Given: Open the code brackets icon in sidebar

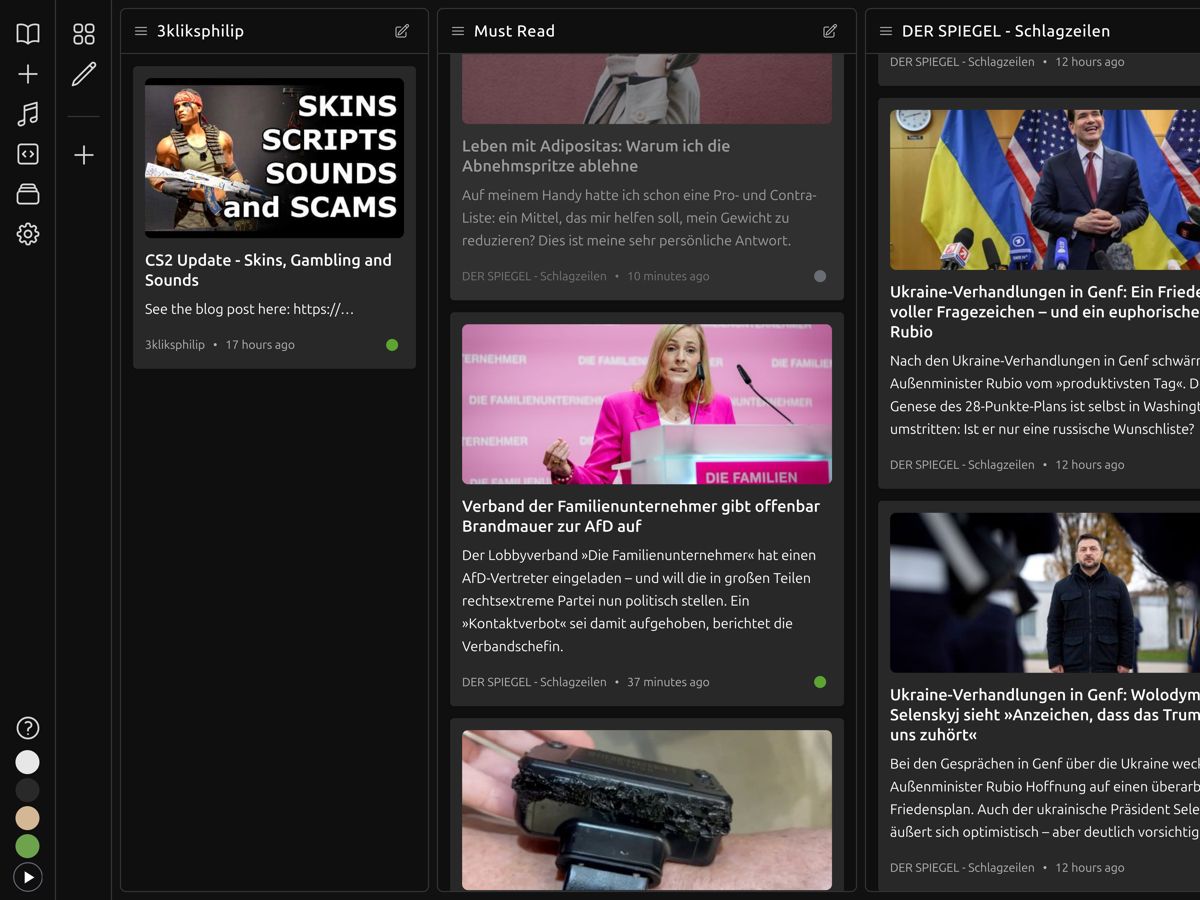Looking at the screenshot, I should click(28, 154).
